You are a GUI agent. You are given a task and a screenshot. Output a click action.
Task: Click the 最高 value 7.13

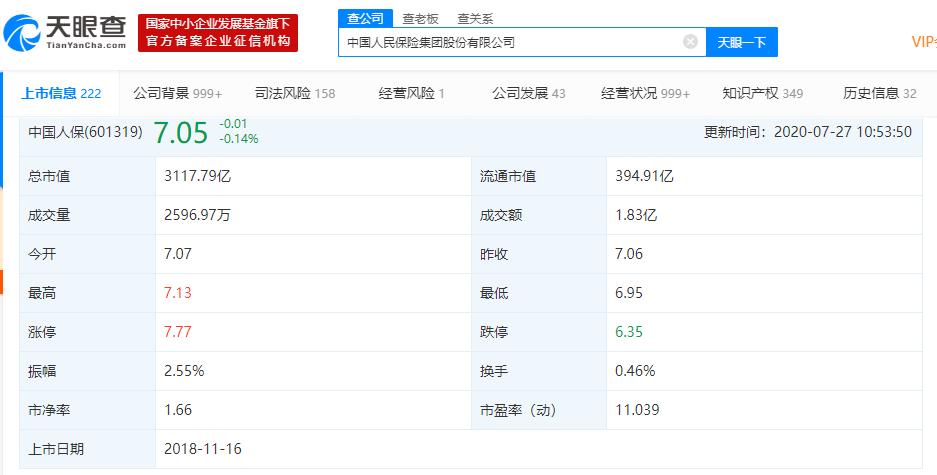coord(177,293)
